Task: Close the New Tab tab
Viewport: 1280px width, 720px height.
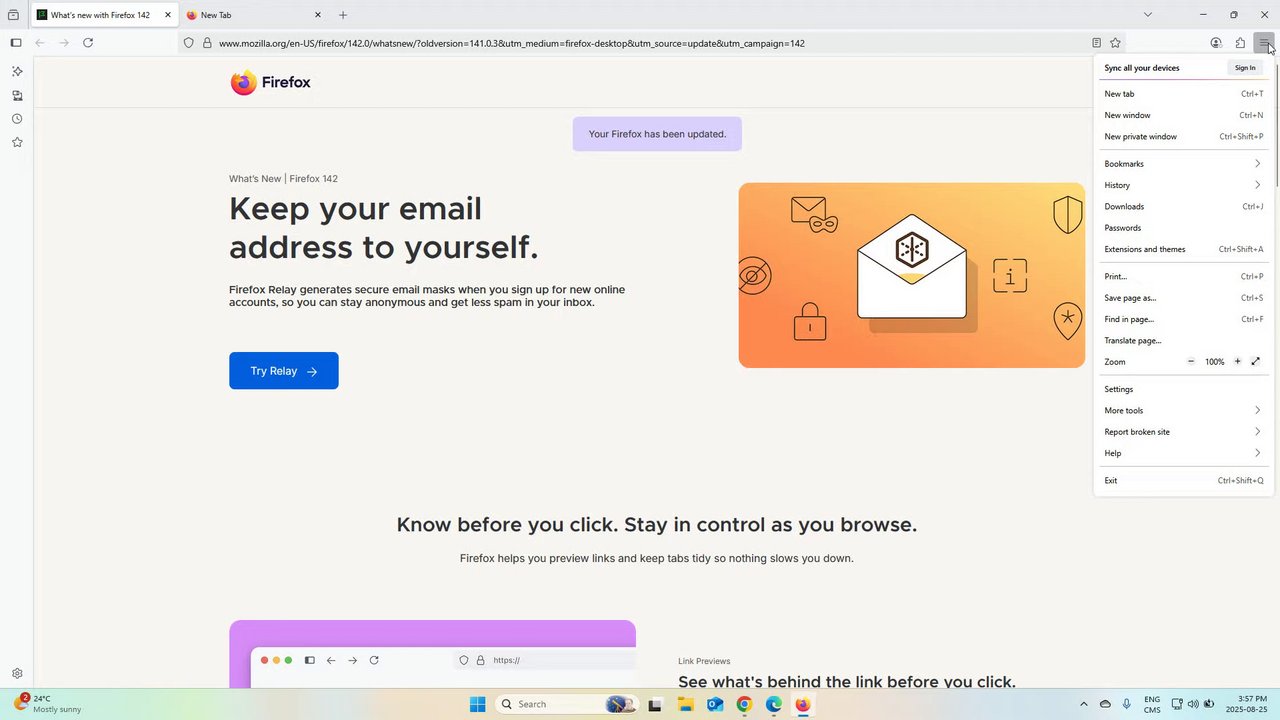Action: pos(318,15)
